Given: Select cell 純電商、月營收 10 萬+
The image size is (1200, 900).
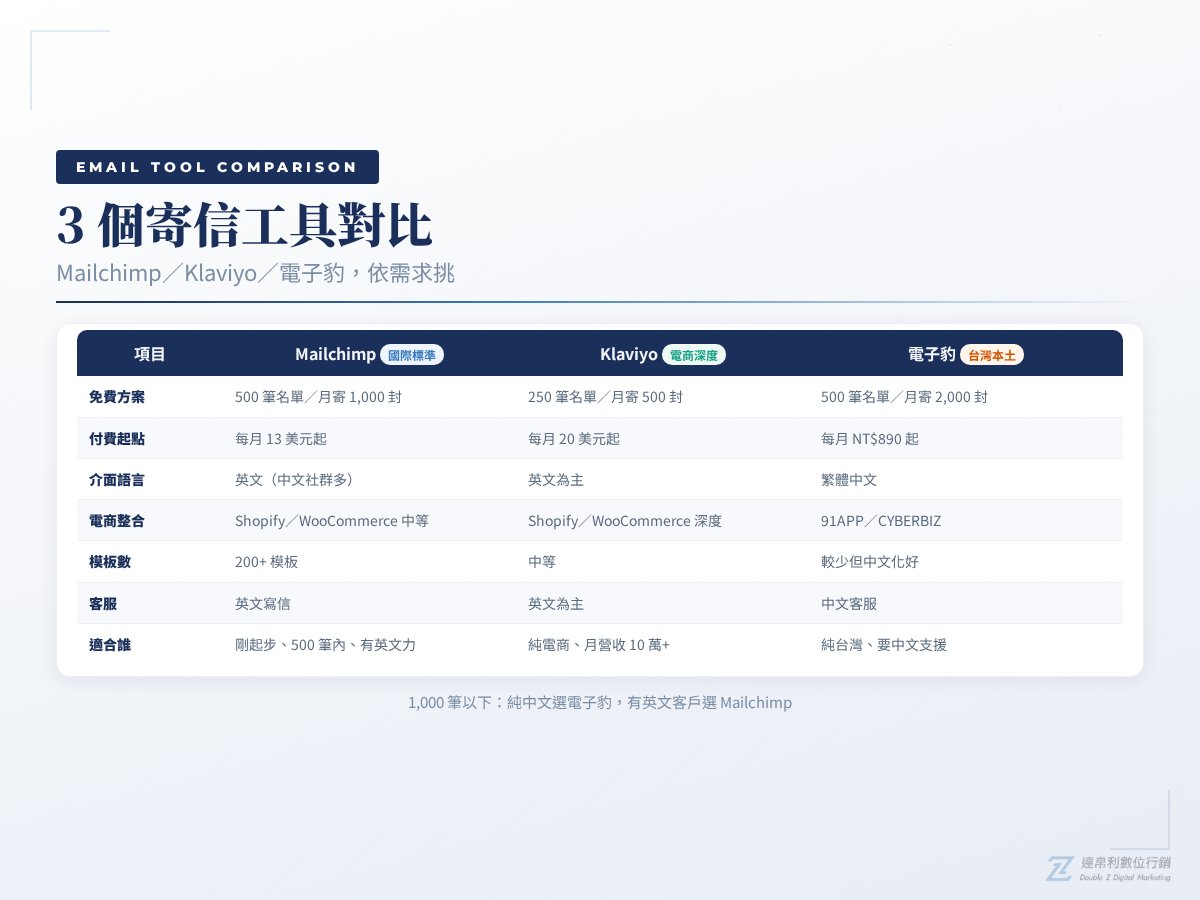Looking at the screenshot, I should click(x=599, y=645).
